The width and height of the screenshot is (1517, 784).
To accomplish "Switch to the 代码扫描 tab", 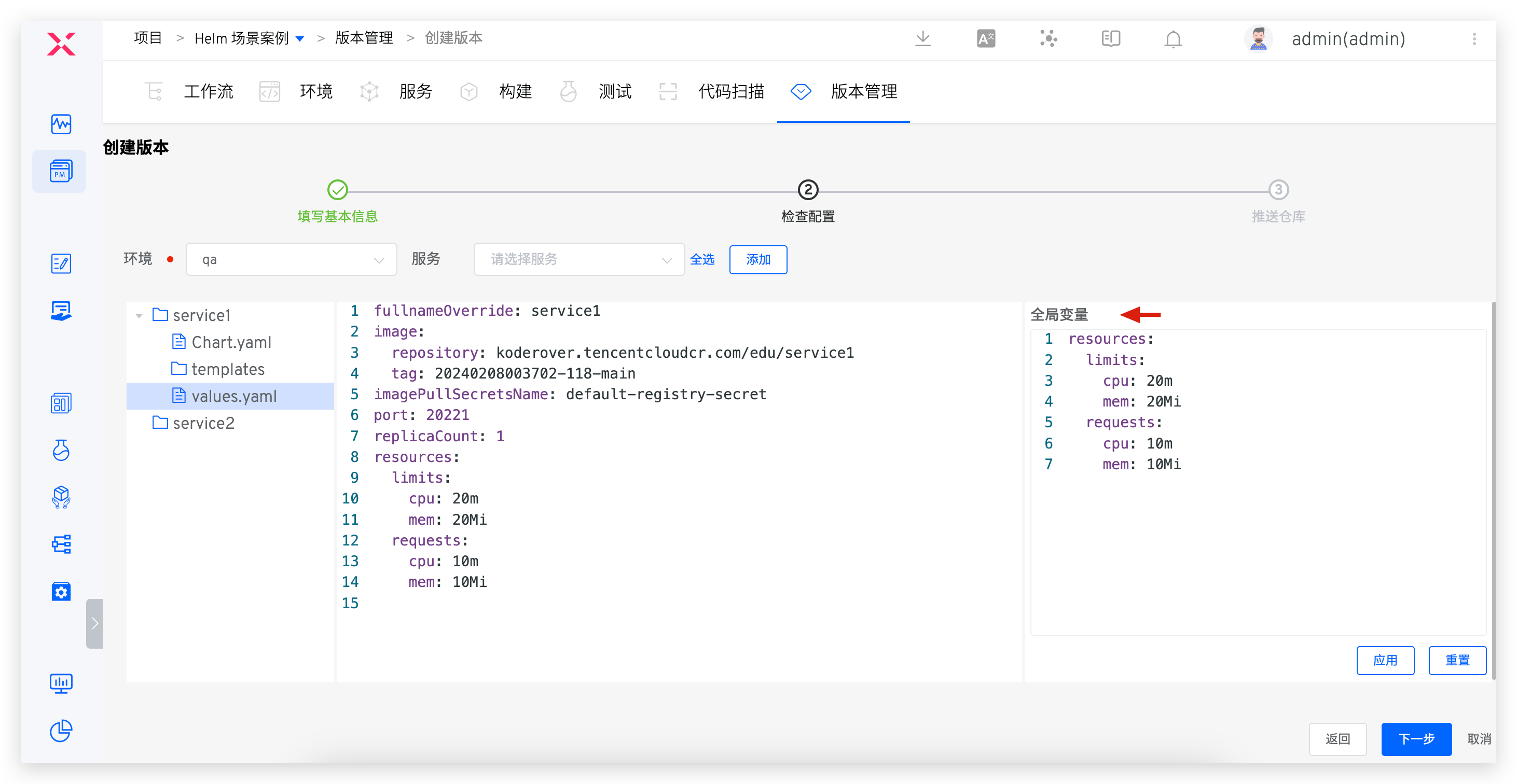I will click(x=710, y=91).
